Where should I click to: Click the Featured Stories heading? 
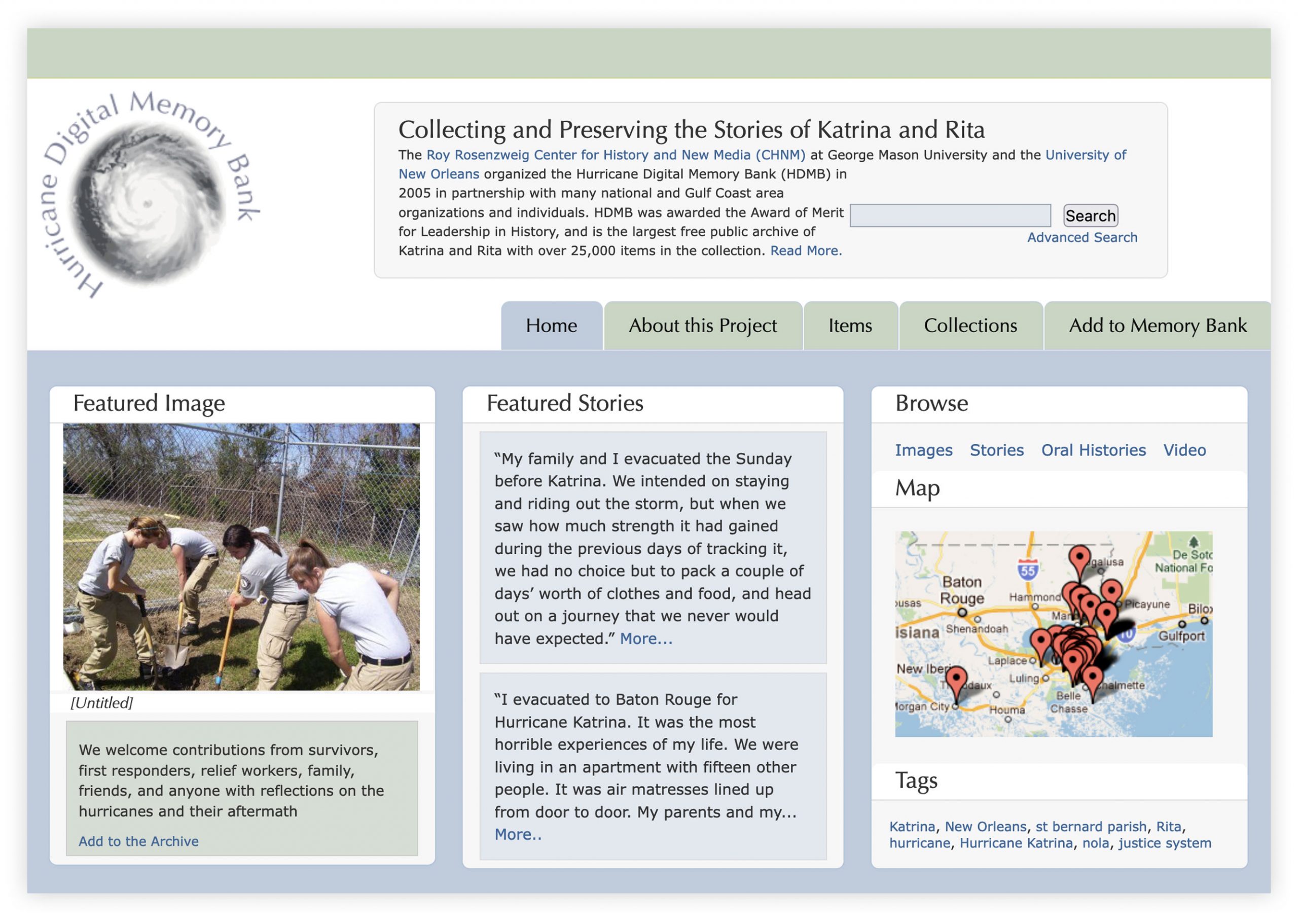[565, 403]
